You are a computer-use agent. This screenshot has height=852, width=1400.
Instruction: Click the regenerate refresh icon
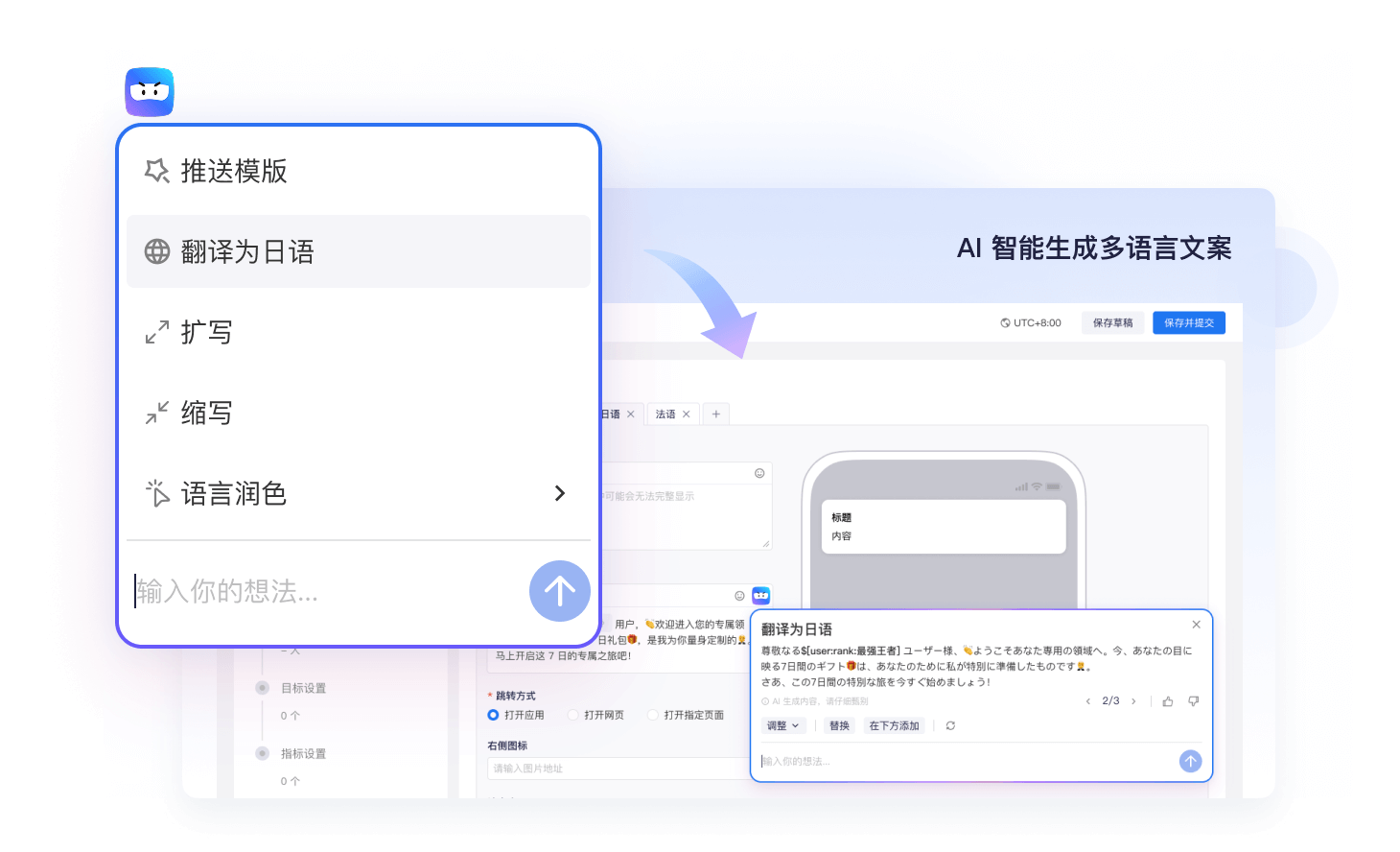(x=950, y=726)
